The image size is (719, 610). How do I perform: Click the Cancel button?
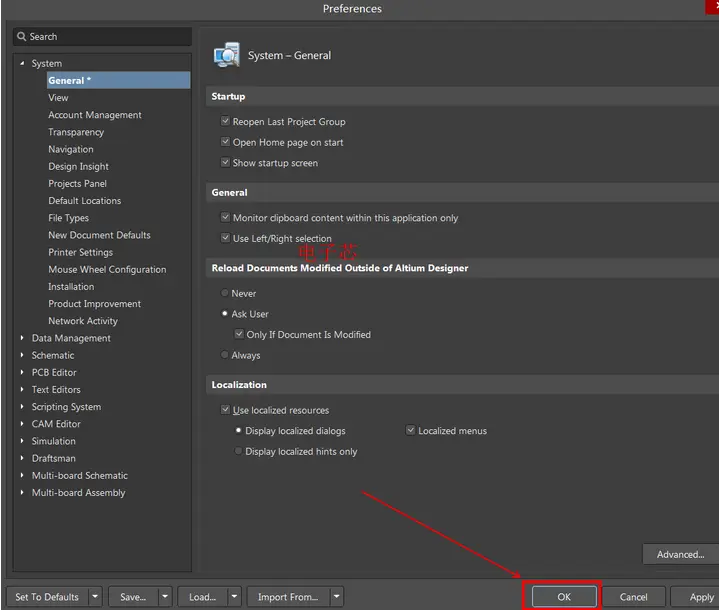tap(633, 597)
